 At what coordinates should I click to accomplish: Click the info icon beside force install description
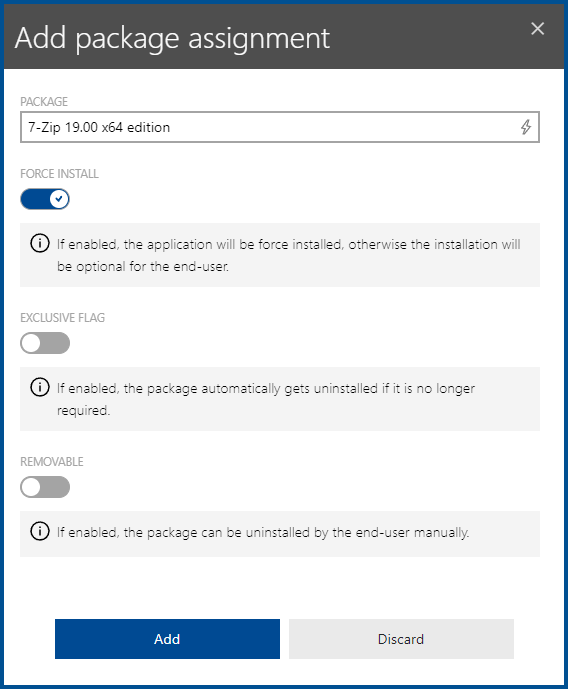[40, 243]
